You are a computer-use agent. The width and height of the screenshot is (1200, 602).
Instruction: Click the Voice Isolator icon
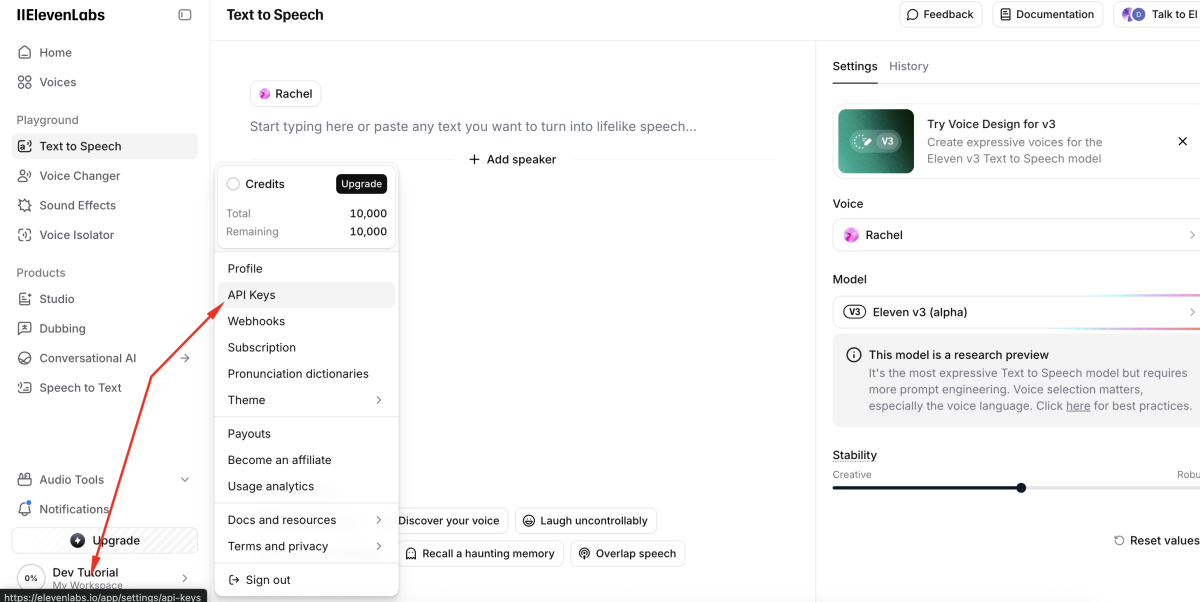[x=25, y=235]
